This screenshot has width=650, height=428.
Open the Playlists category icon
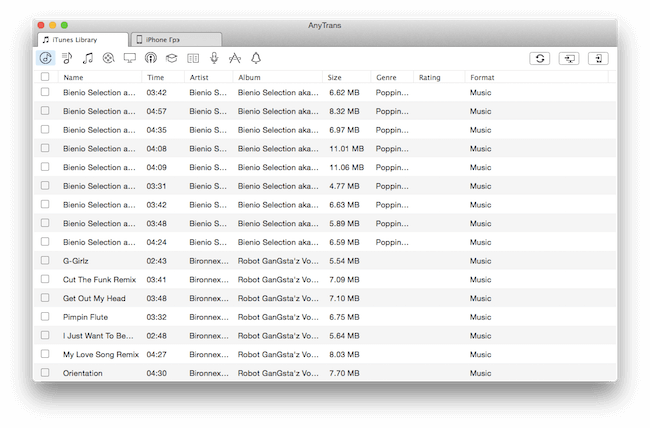pyautogui.click(x=67, y=58)
